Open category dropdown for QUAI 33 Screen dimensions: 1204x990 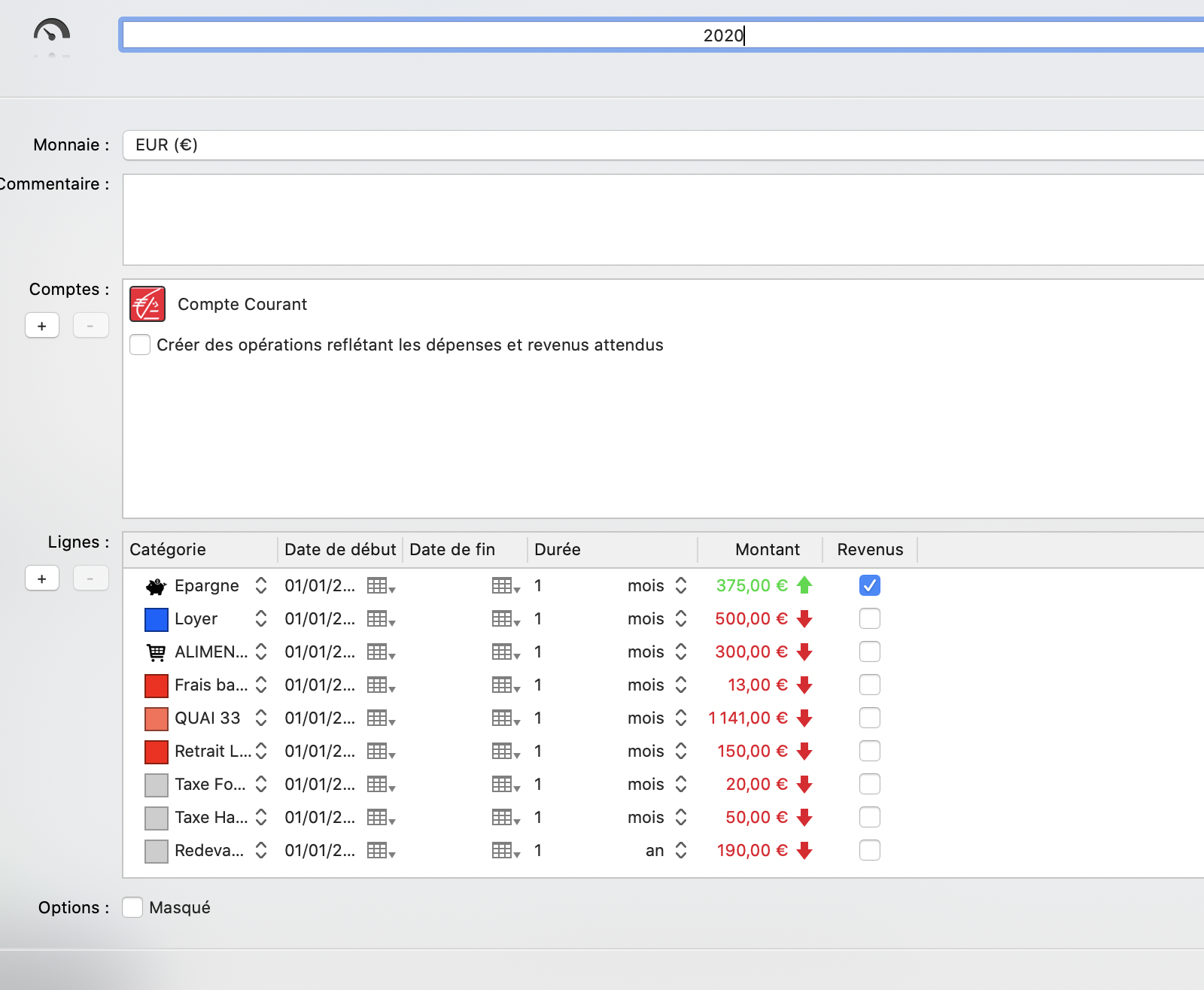261,718
